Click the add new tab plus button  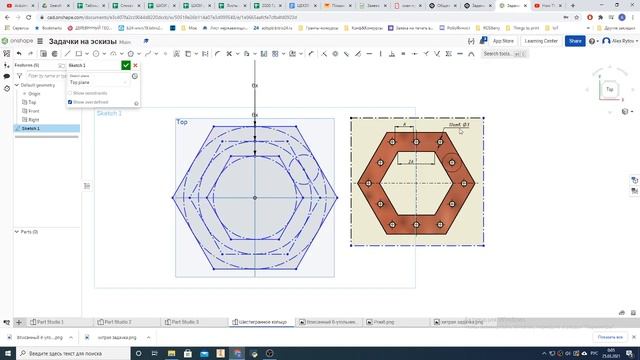click(x=19, y=322)
